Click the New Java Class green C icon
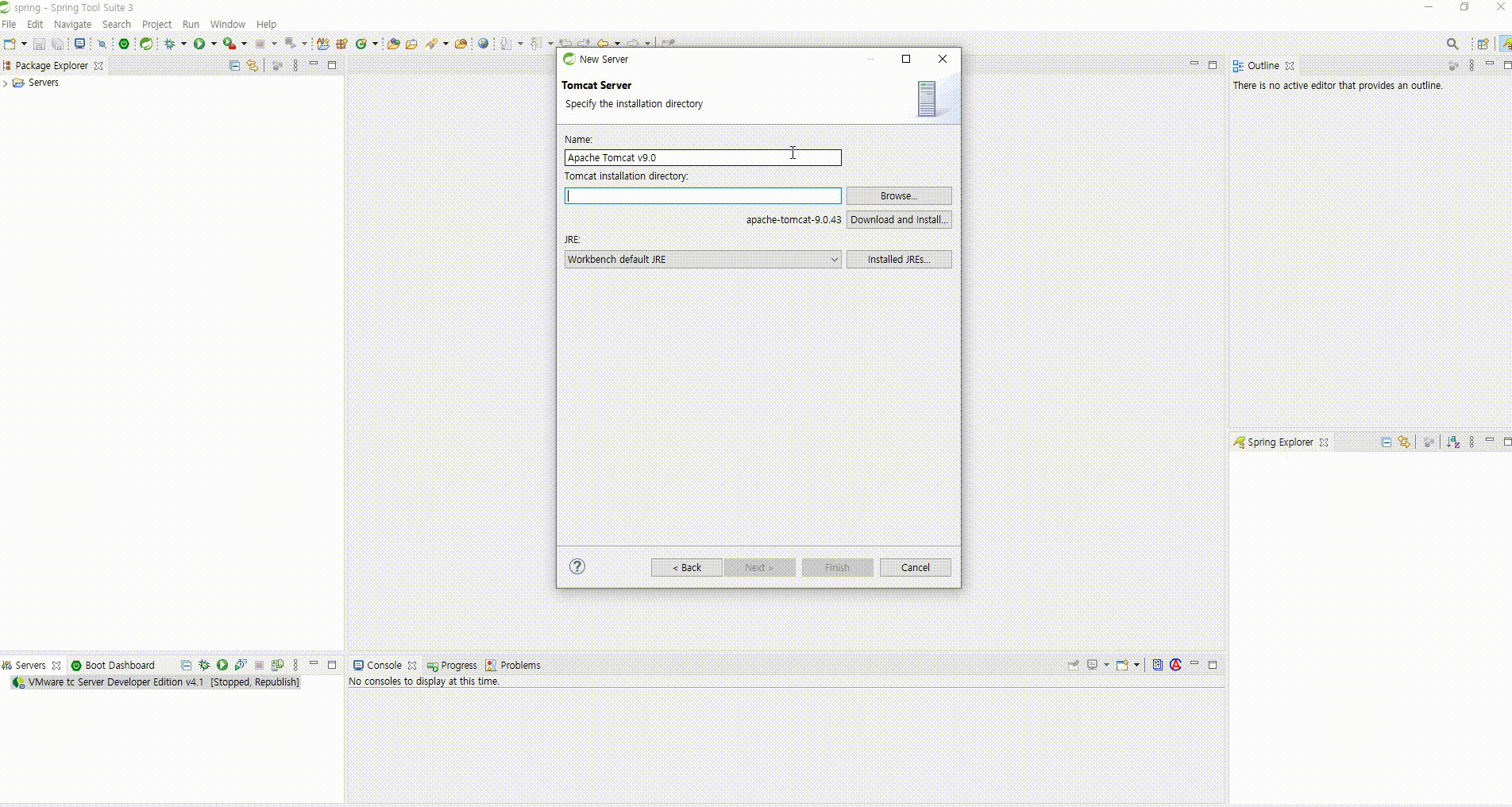 (x=361, y=44)
